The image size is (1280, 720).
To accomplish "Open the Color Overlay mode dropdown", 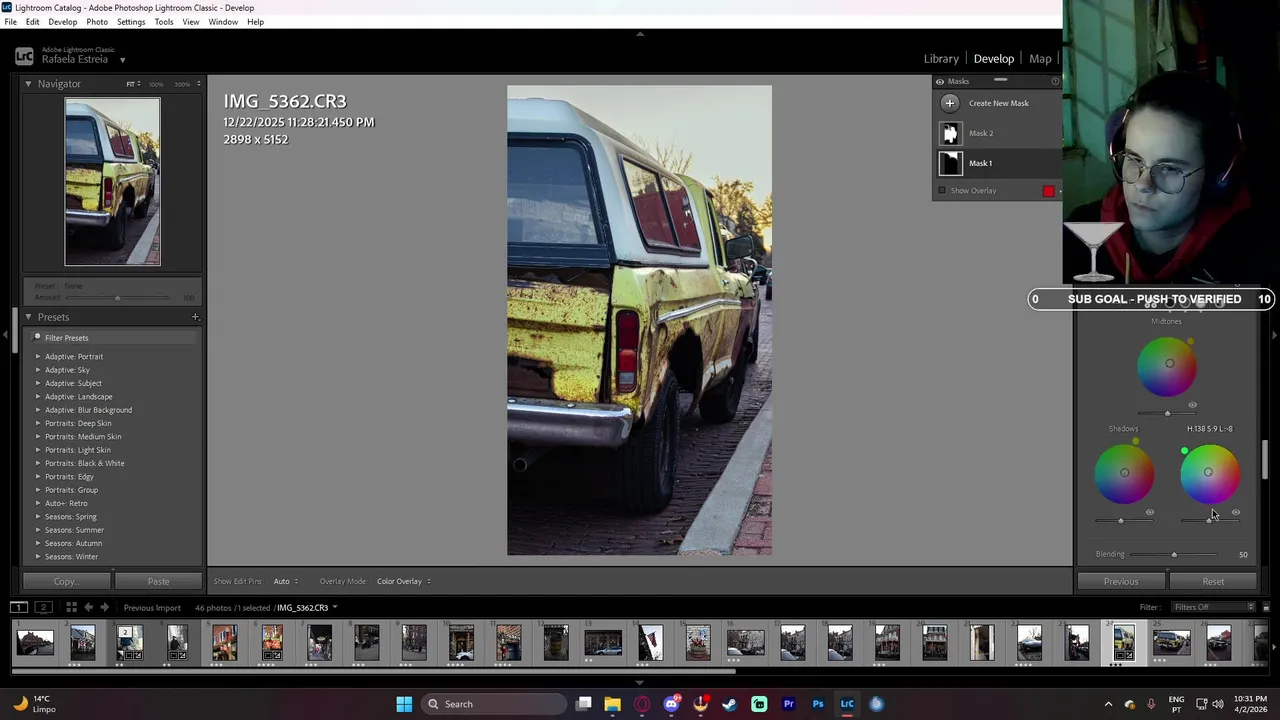I will pyautogui.click(x=403, y=581).
